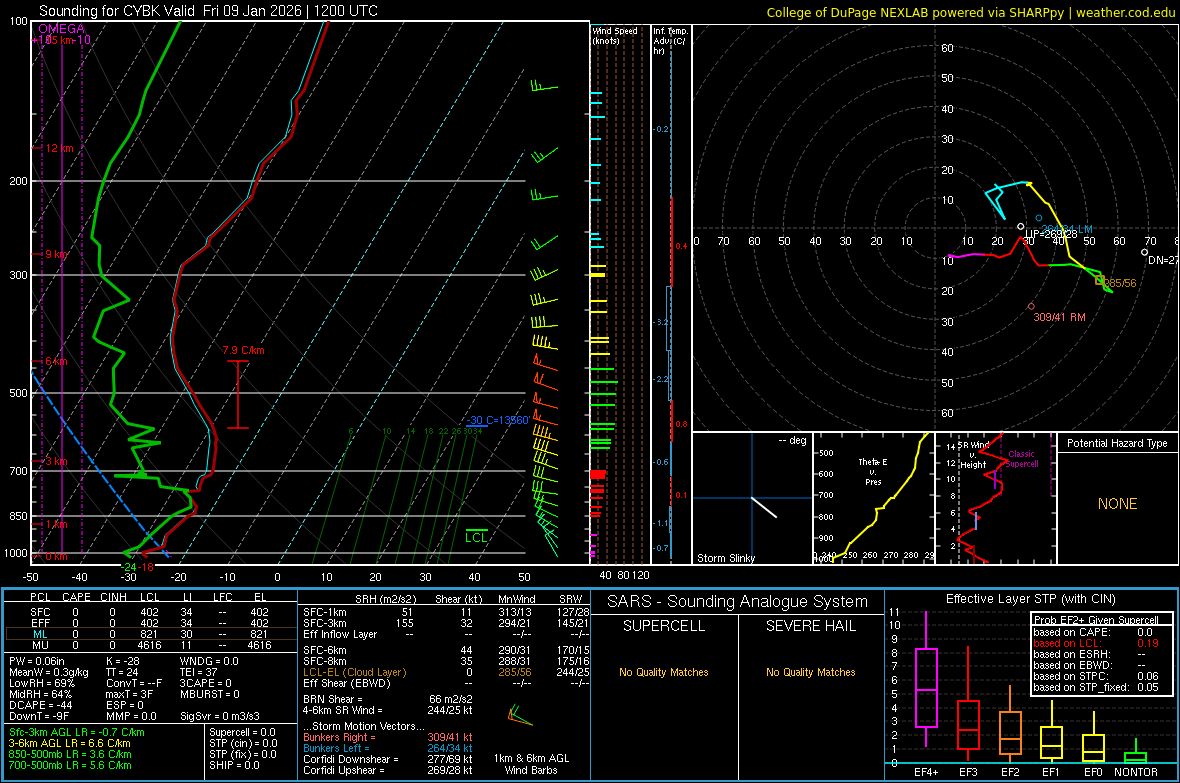
Task: Select the 309/41 RM storm motion label
Action: click(1059, 317)
